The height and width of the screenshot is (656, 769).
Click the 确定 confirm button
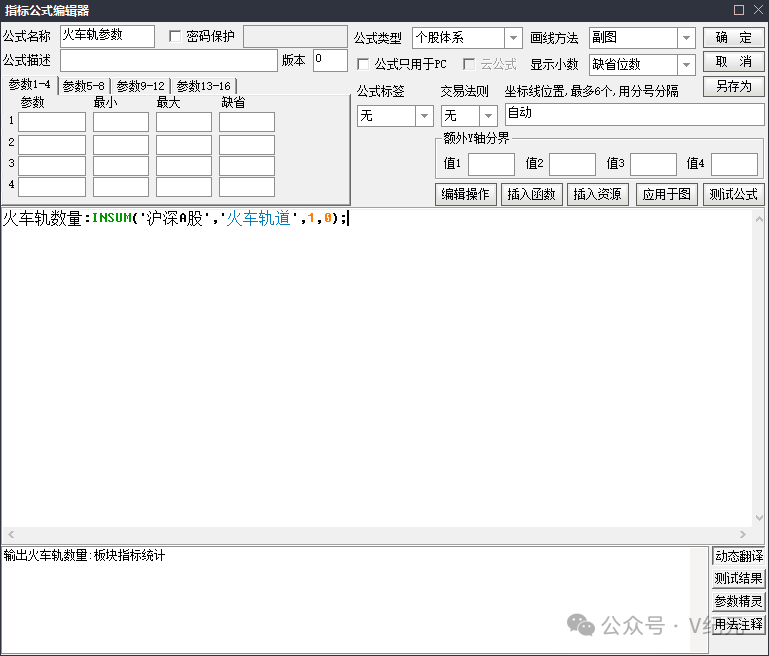(x=733, y=38)
